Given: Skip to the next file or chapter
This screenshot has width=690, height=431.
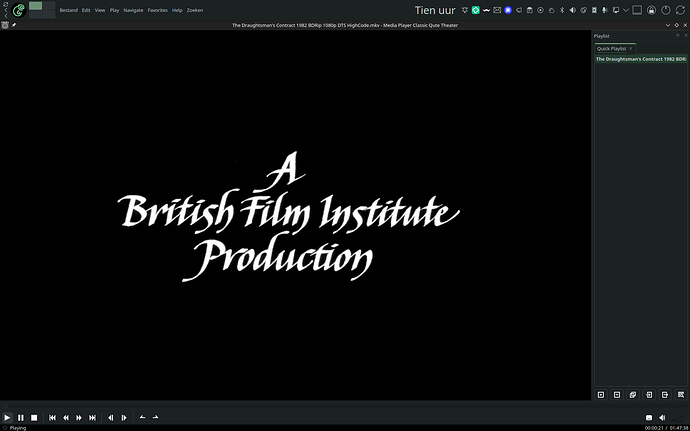Looking at the screenshot, I should [x=92, y=417].
